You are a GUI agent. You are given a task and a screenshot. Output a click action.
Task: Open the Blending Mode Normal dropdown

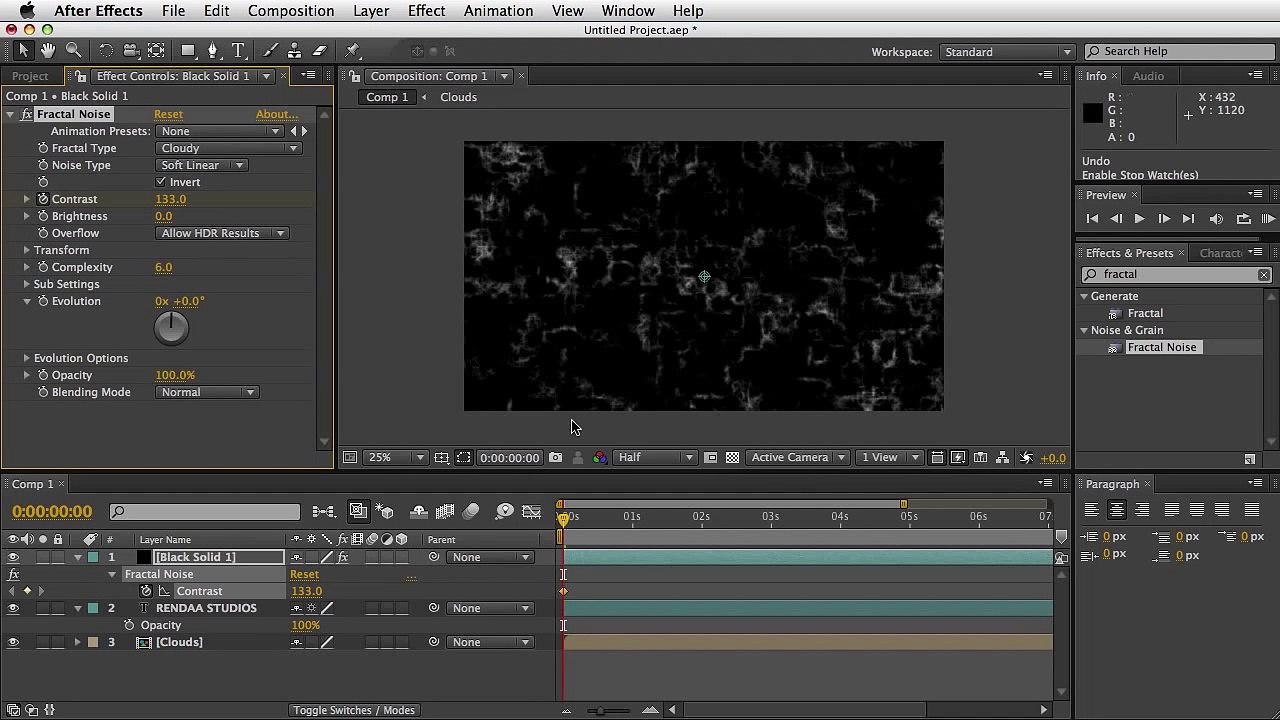click(x=208, y=392)
